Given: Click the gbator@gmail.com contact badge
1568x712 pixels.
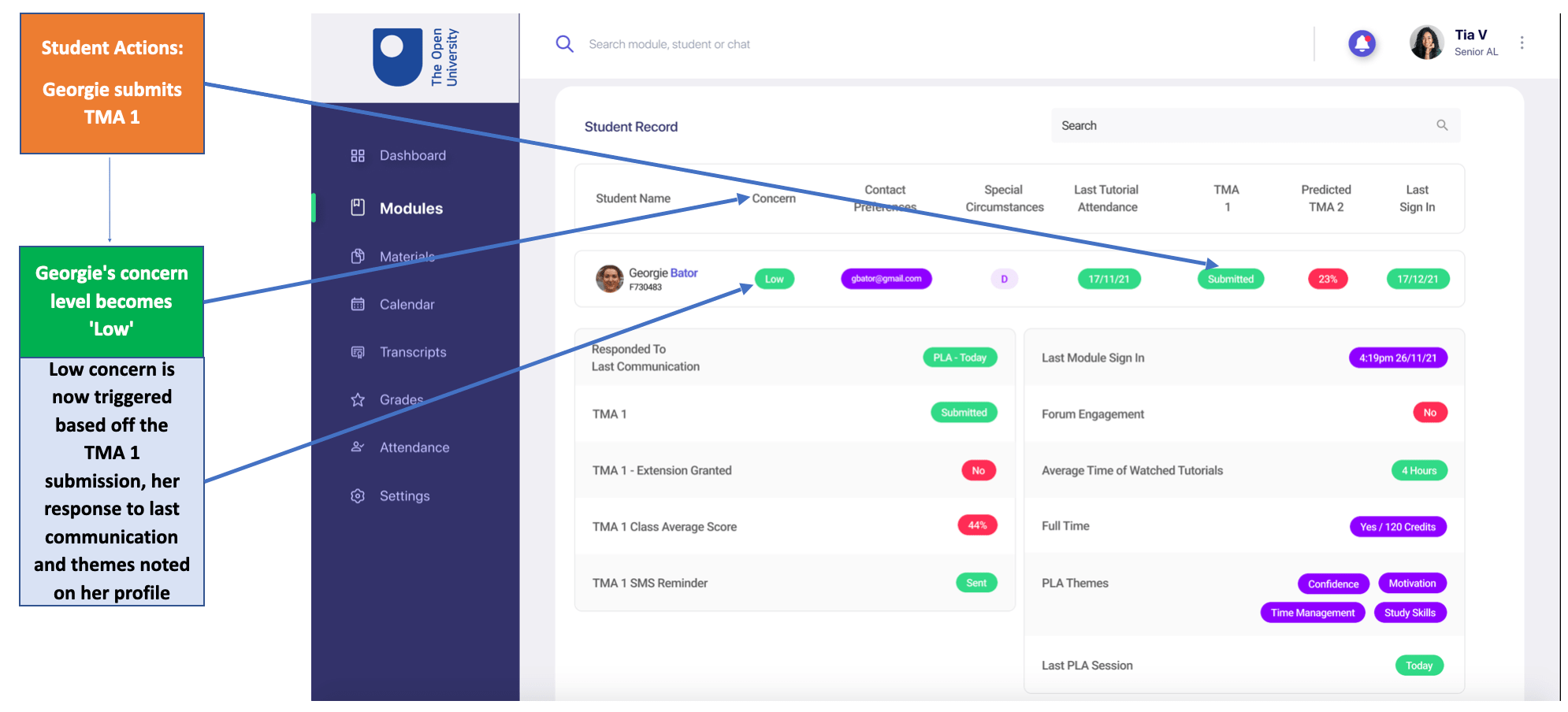Looking at the screenshot, I should [x=886, y=279].
